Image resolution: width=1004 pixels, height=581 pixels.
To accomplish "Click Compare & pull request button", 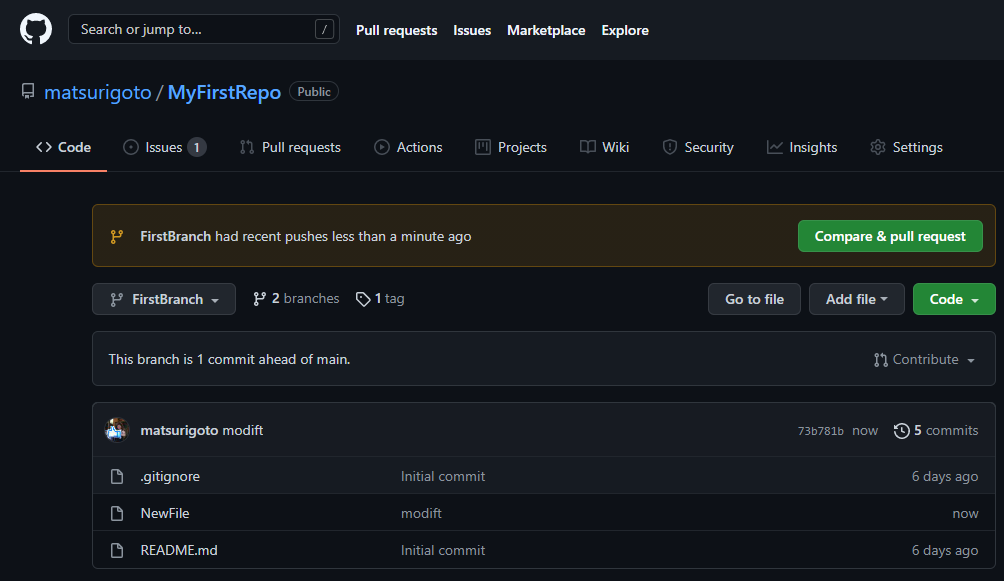I will click(x=890, y=236).
